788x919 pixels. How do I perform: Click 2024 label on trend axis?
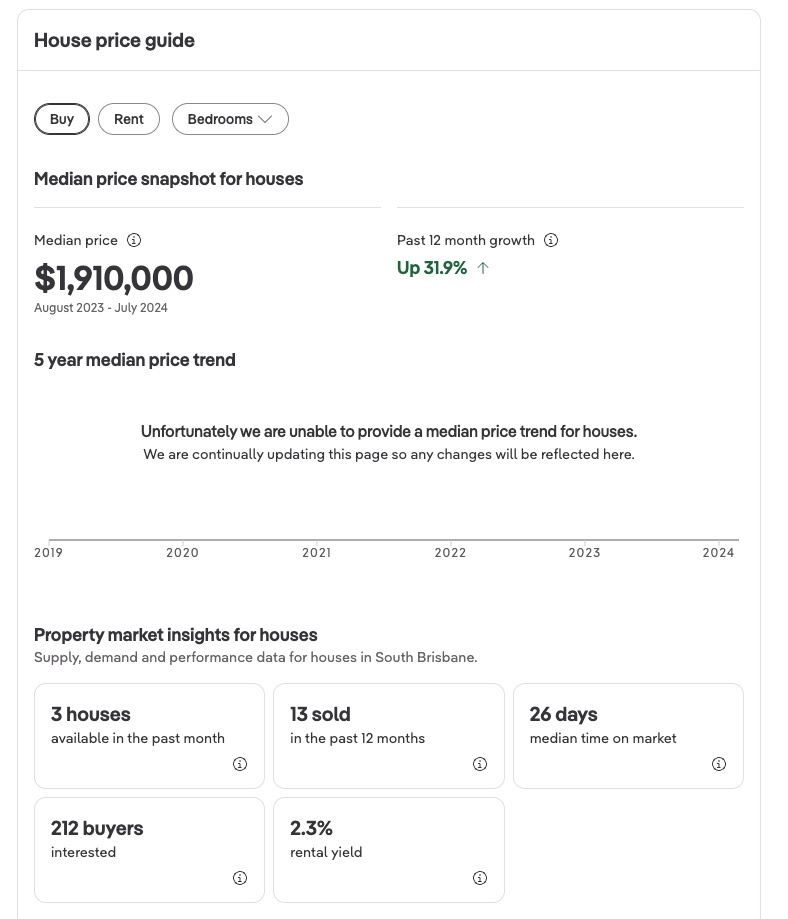point(718,552)
